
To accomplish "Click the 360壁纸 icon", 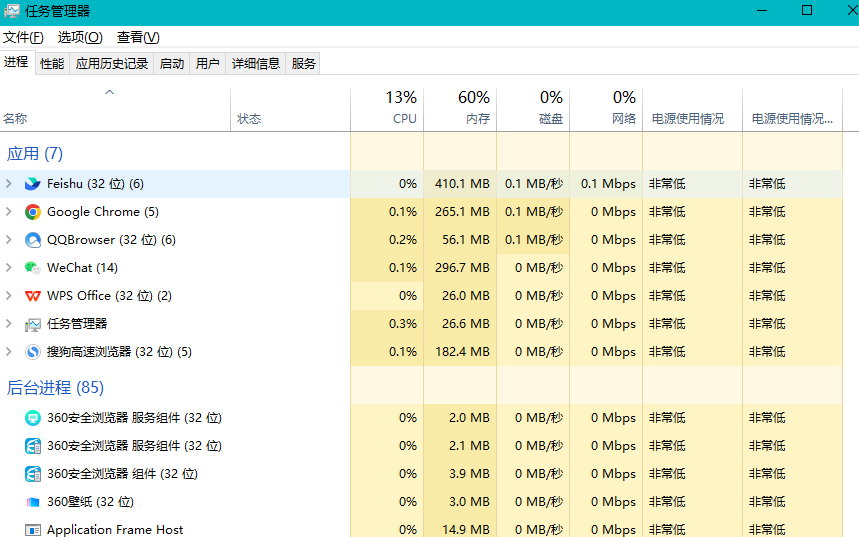I will pos(33,502).
